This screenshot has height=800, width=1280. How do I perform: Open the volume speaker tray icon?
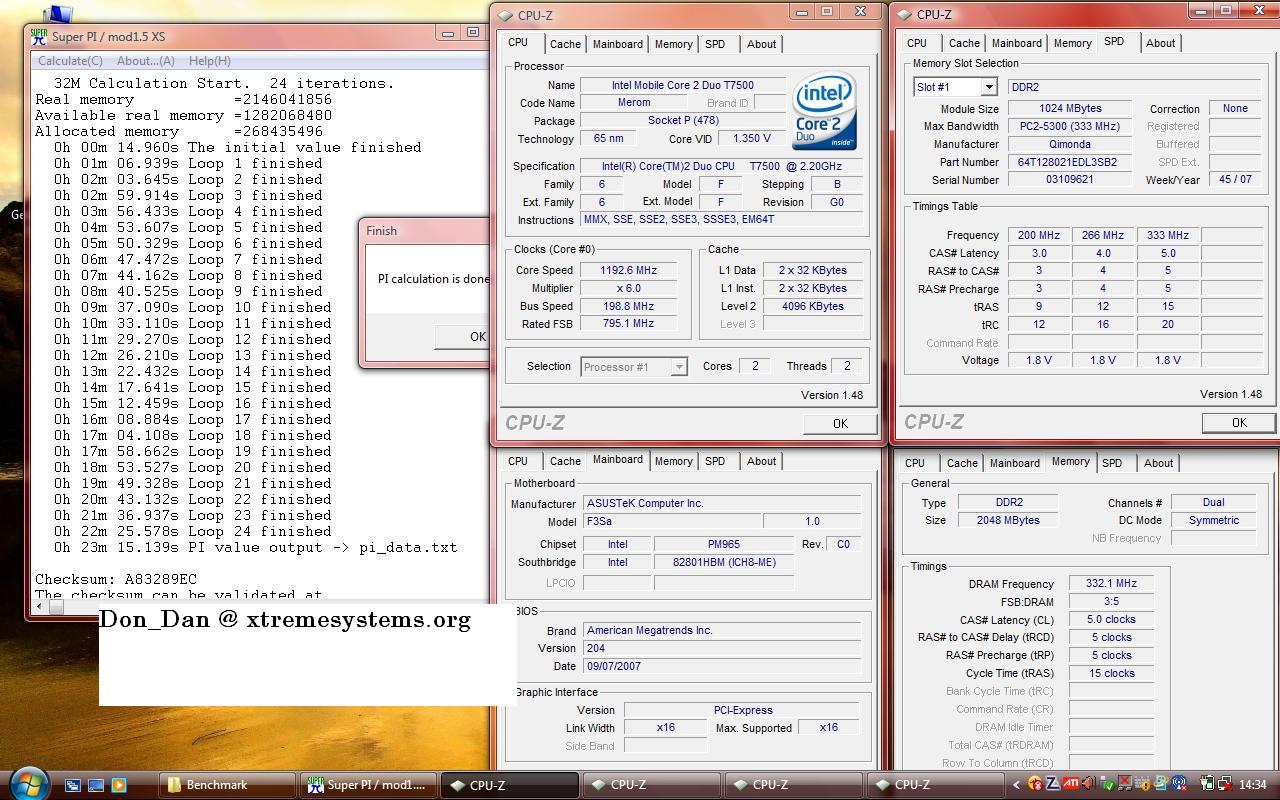tap(1089, 784)
